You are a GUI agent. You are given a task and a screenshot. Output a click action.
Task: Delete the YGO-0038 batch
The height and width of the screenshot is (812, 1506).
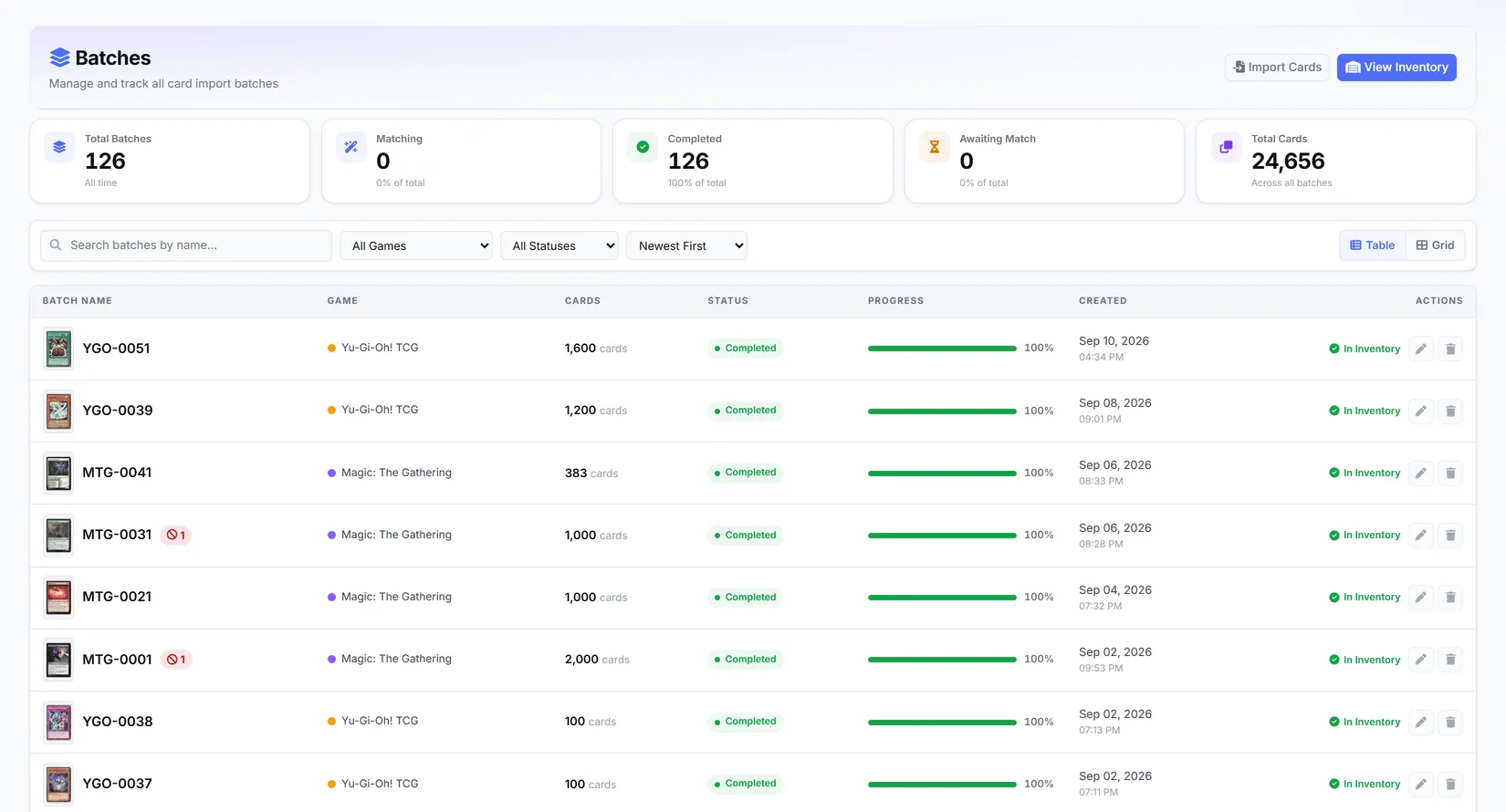(1450, 722)
